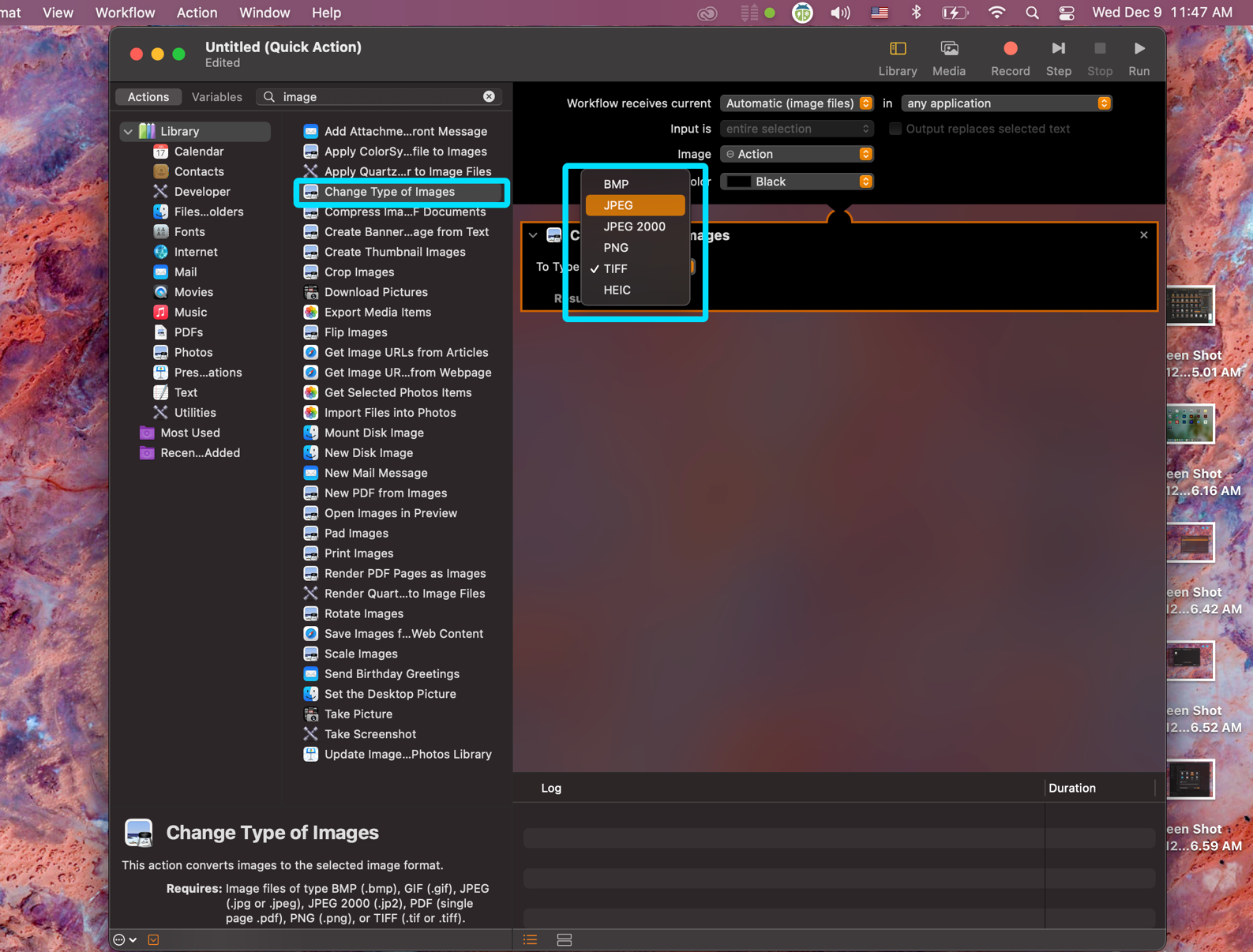Click the search field containing image
This screenshot has width=1253, height=952.
pos(379,96)
